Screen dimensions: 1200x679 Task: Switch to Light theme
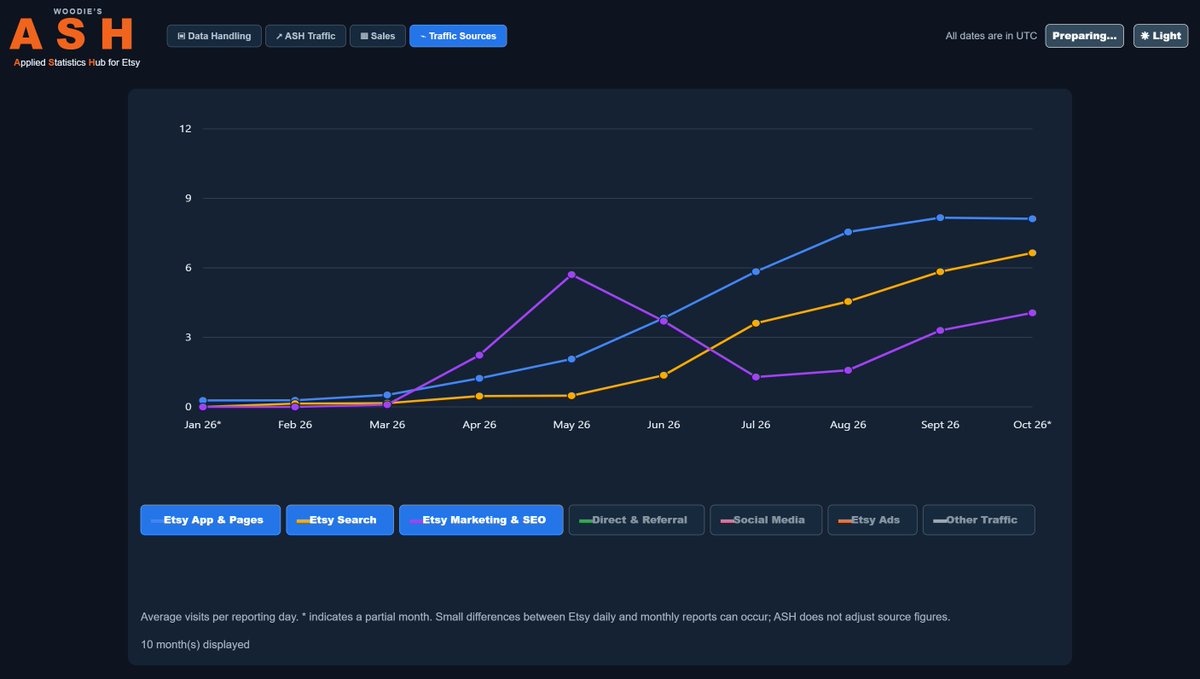click(x=1160, y=36)
